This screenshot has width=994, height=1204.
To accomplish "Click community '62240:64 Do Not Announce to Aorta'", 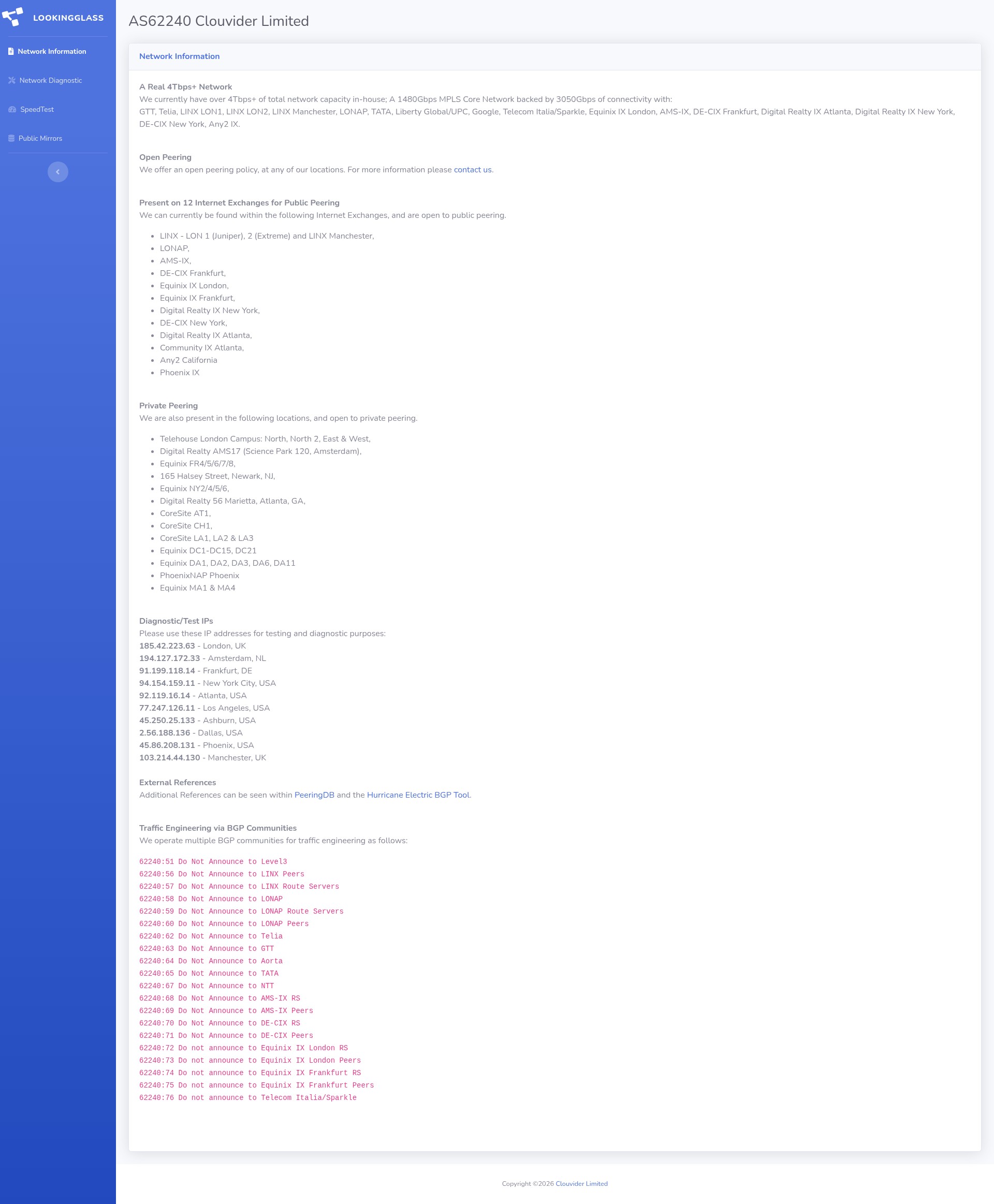I will pos(211,961).
